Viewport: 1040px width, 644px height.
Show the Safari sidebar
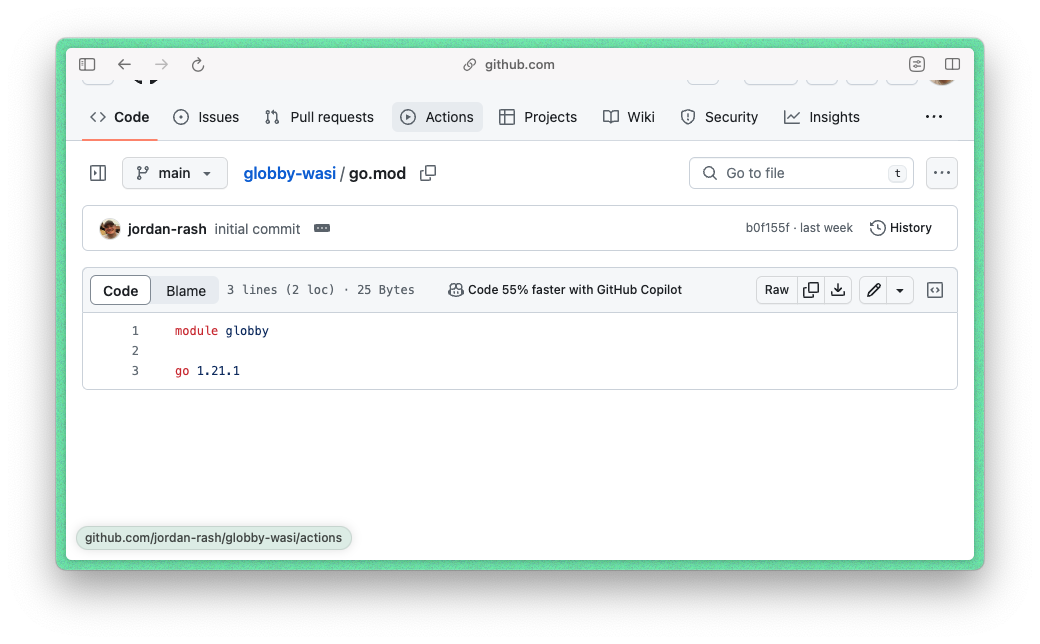pyautogui.click(x=88, y=65)
